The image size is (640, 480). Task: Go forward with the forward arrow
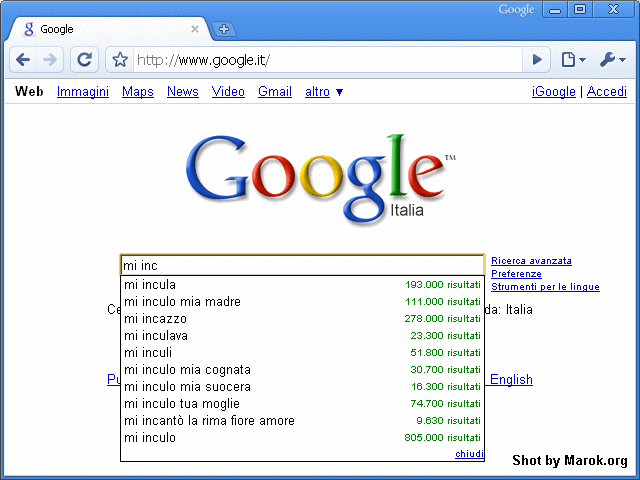point(50,60)
